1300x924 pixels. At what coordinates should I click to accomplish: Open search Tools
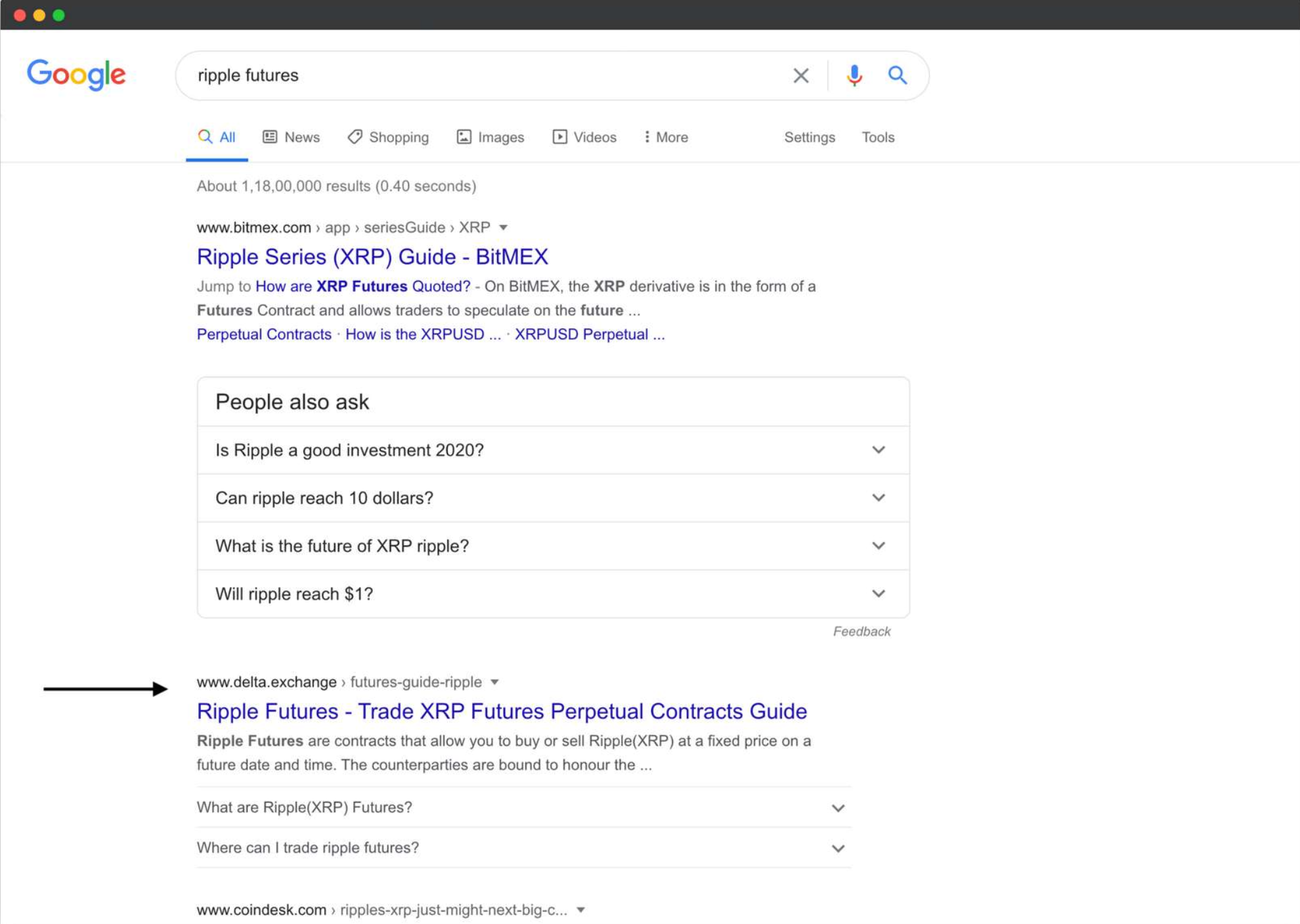[878, 137]
